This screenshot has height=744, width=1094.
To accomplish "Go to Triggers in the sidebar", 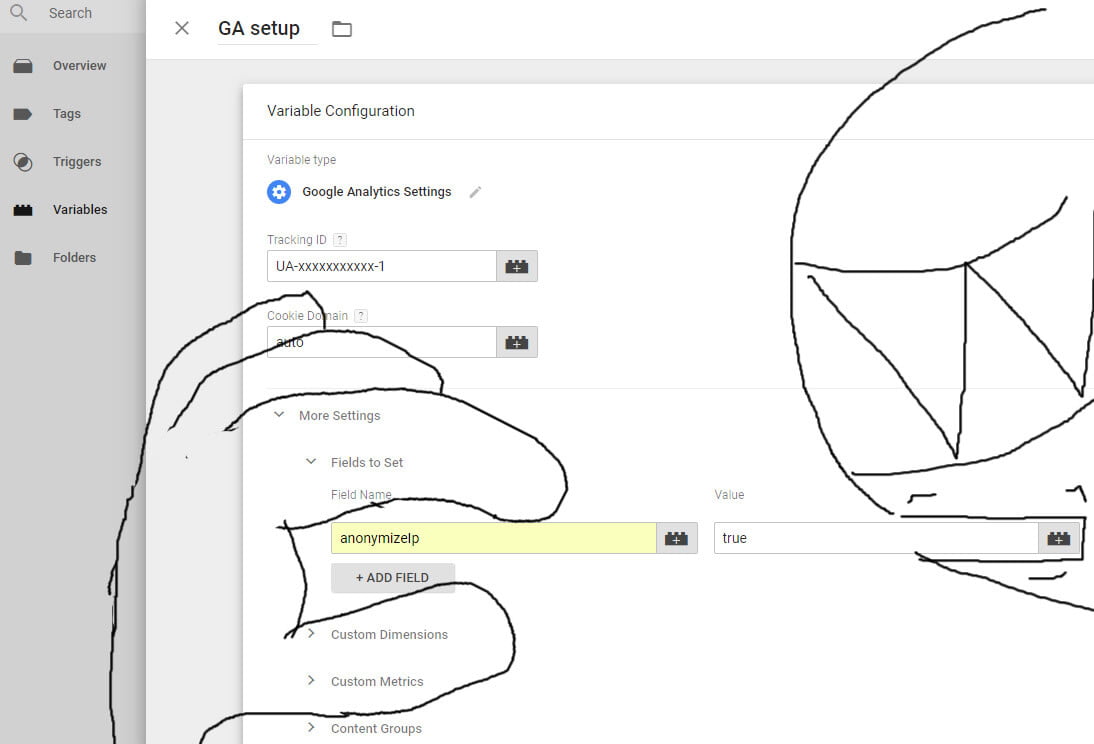I will 76,162.
